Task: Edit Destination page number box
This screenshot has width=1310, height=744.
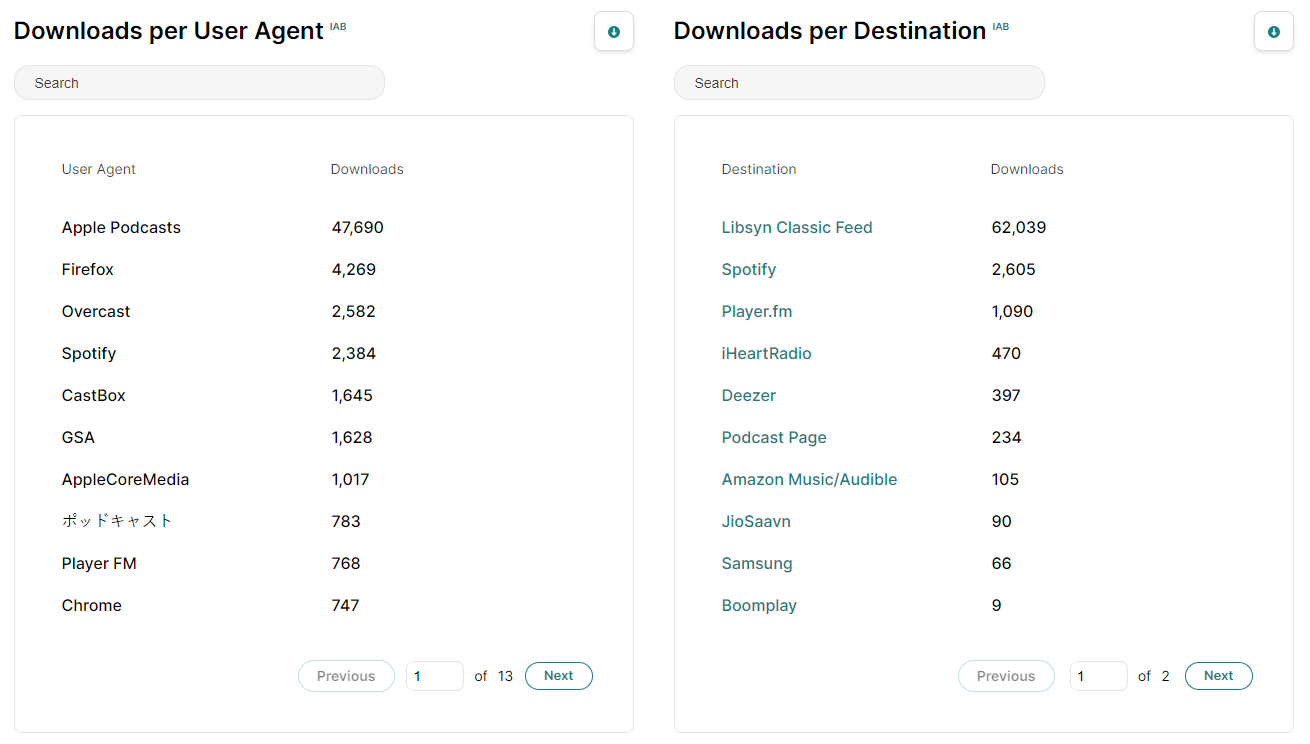Action: (1098, 676)
